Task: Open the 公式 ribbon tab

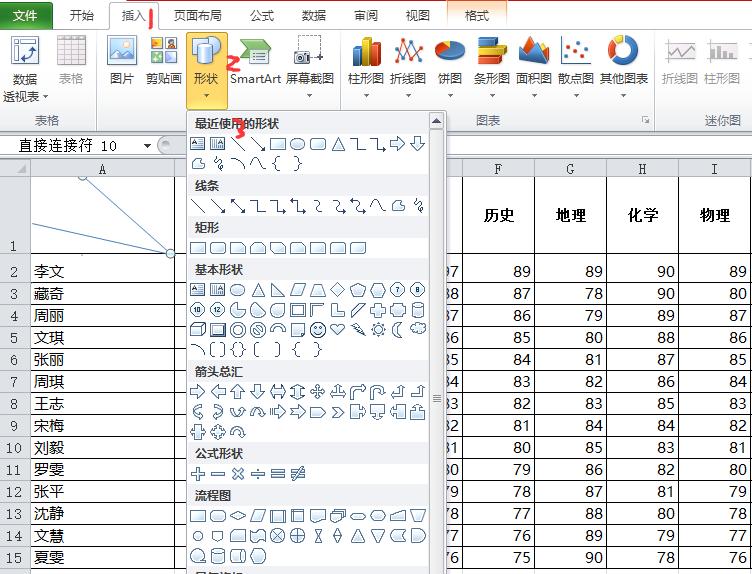Action: coord(262,15)
